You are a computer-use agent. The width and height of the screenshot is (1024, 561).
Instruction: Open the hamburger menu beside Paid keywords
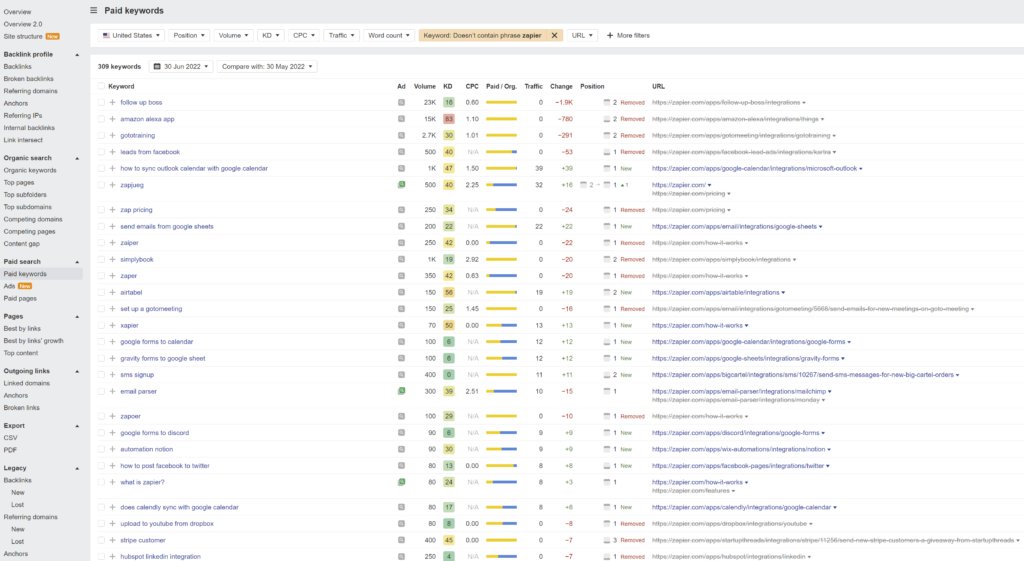(x=93, y=10)
